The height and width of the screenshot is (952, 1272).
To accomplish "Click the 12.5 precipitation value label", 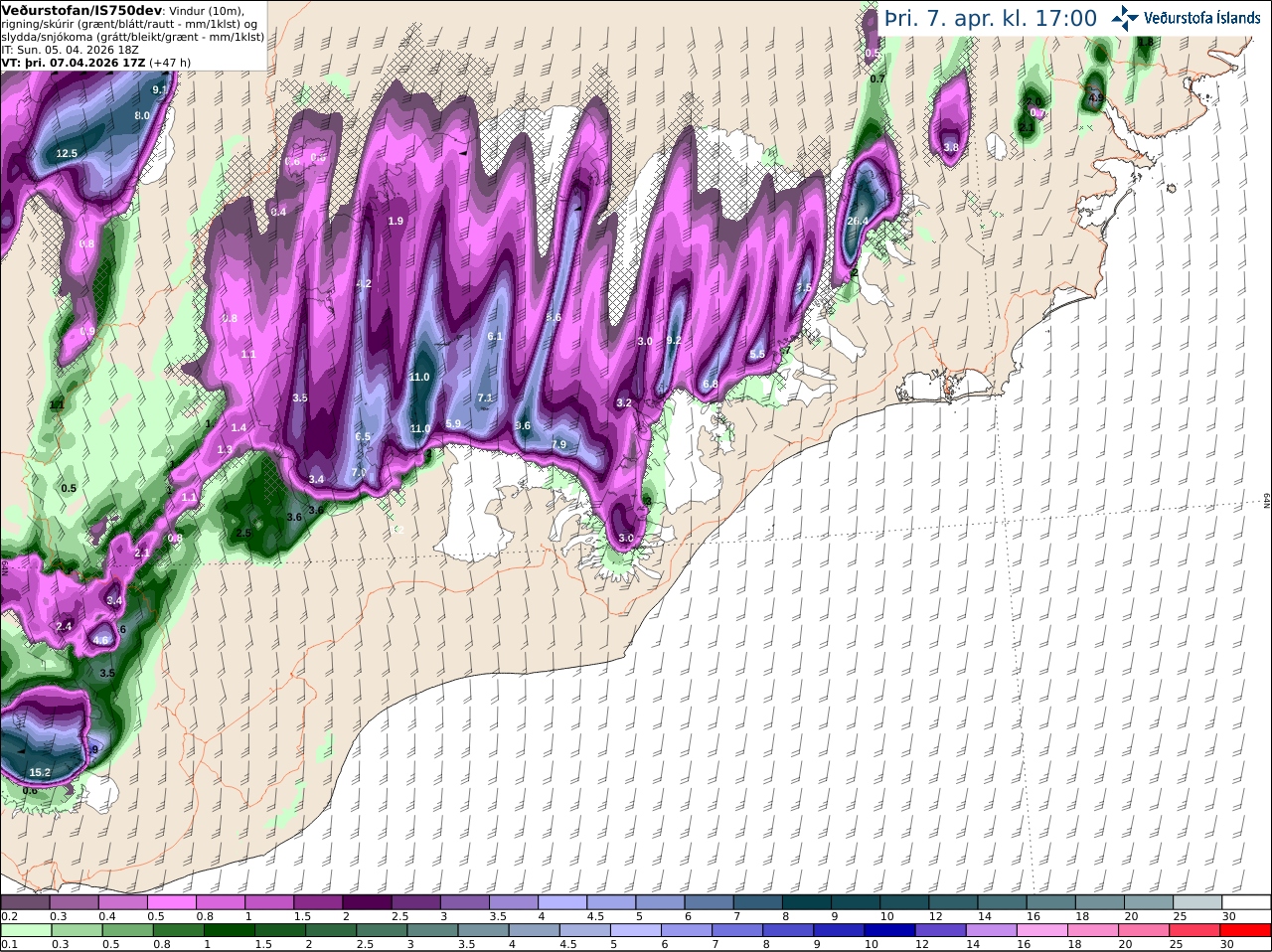I will pyautogui.click(x=67, y=153).
